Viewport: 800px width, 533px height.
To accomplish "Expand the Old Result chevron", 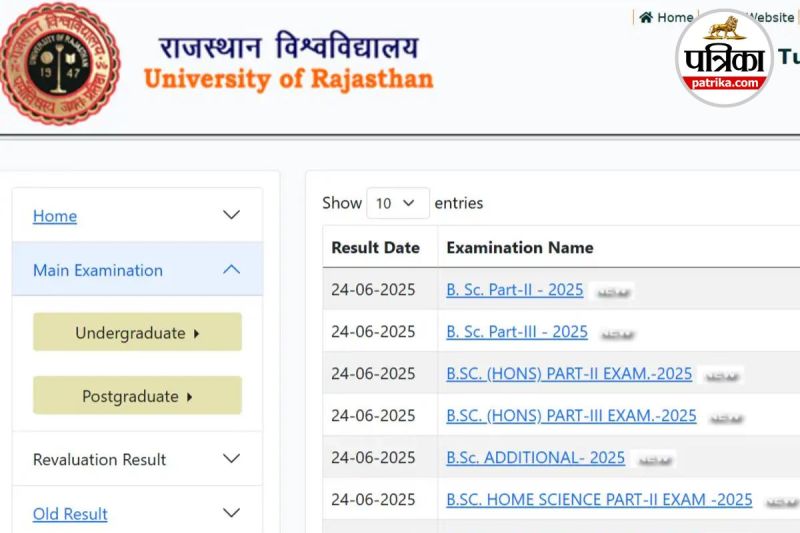I will [231, 513].
